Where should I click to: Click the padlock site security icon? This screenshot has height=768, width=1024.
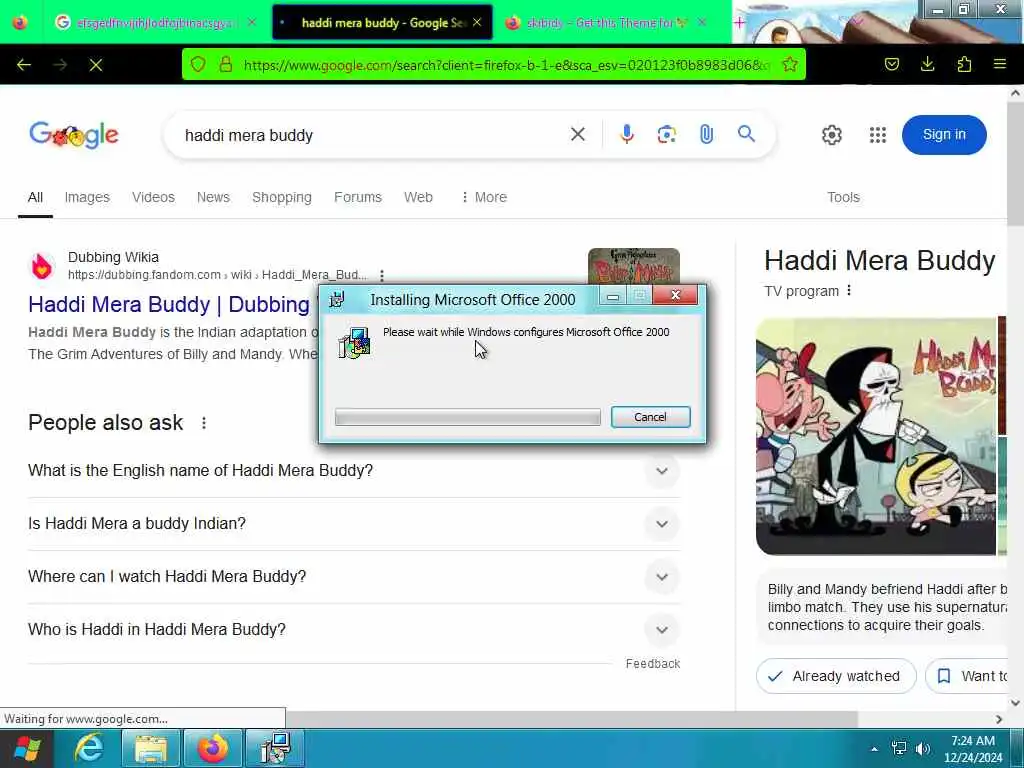225,65
